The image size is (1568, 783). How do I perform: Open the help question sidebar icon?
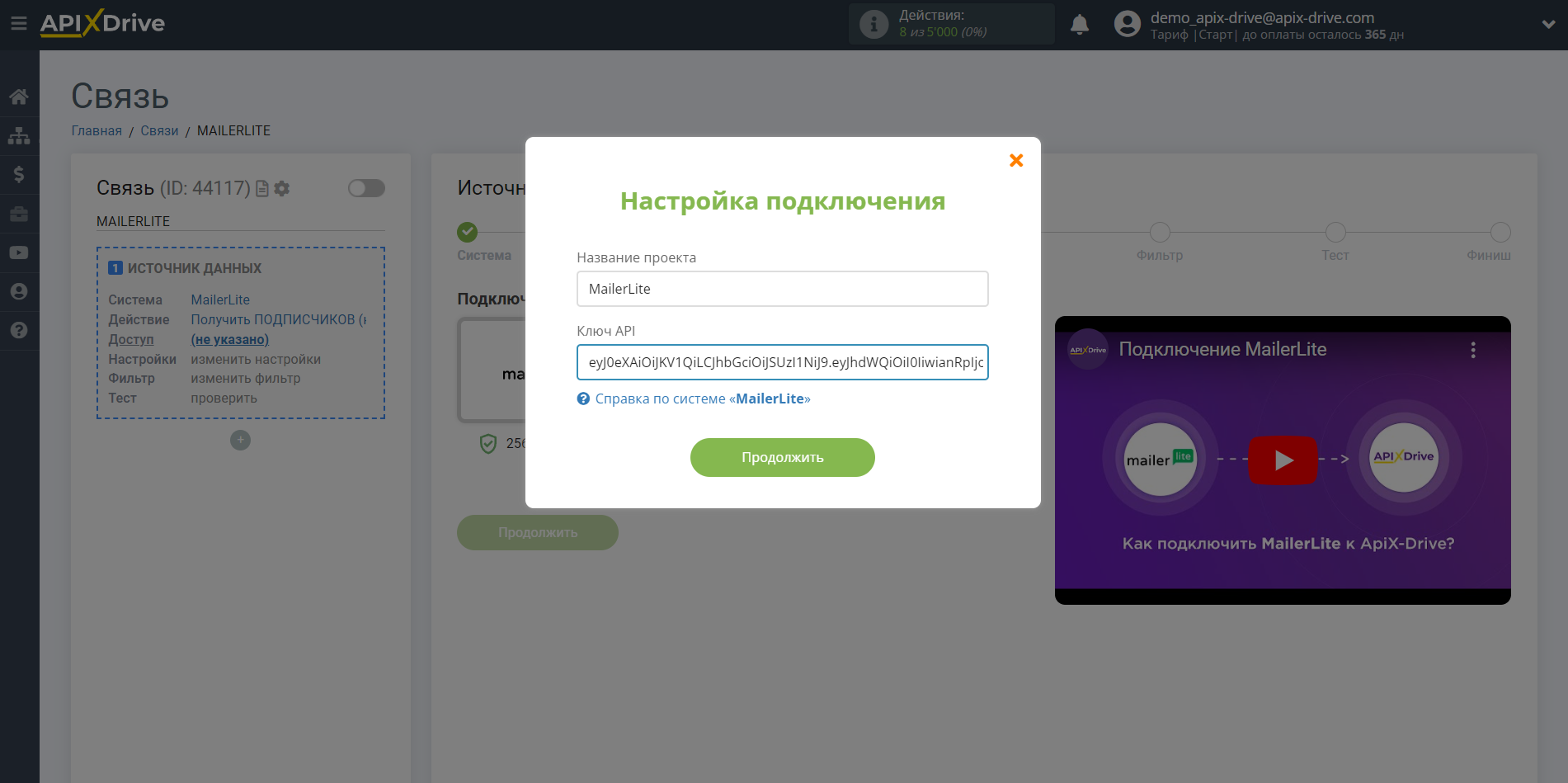[x=19, y=330]
